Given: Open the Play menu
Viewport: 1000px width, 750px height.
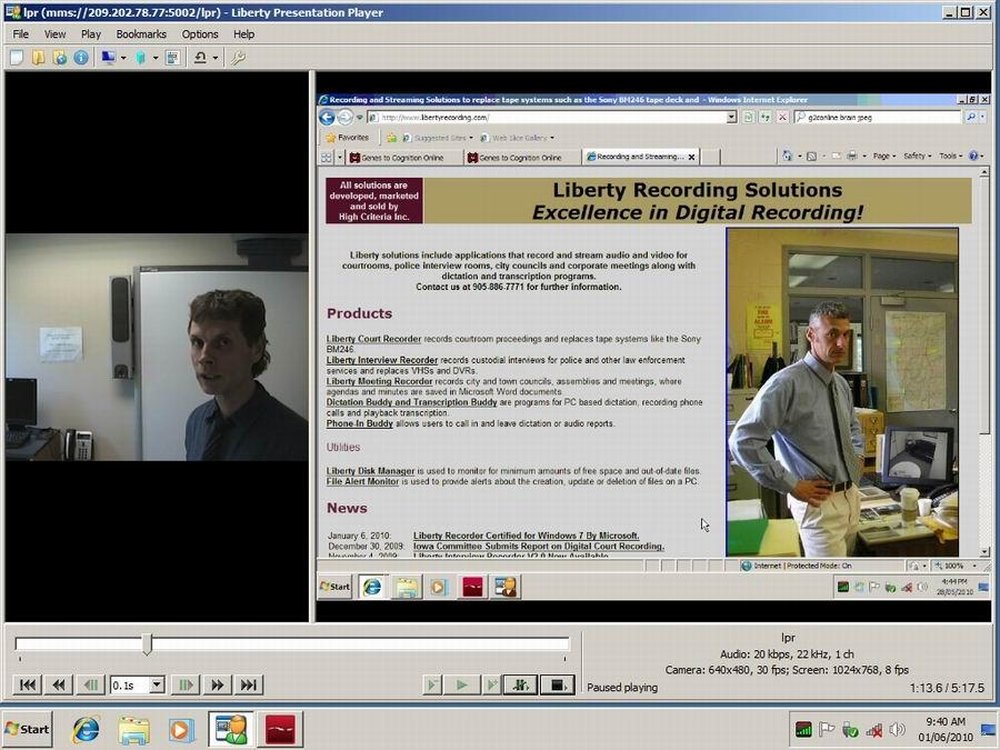Looking at the screenshot, I should [x=90, y=33].
